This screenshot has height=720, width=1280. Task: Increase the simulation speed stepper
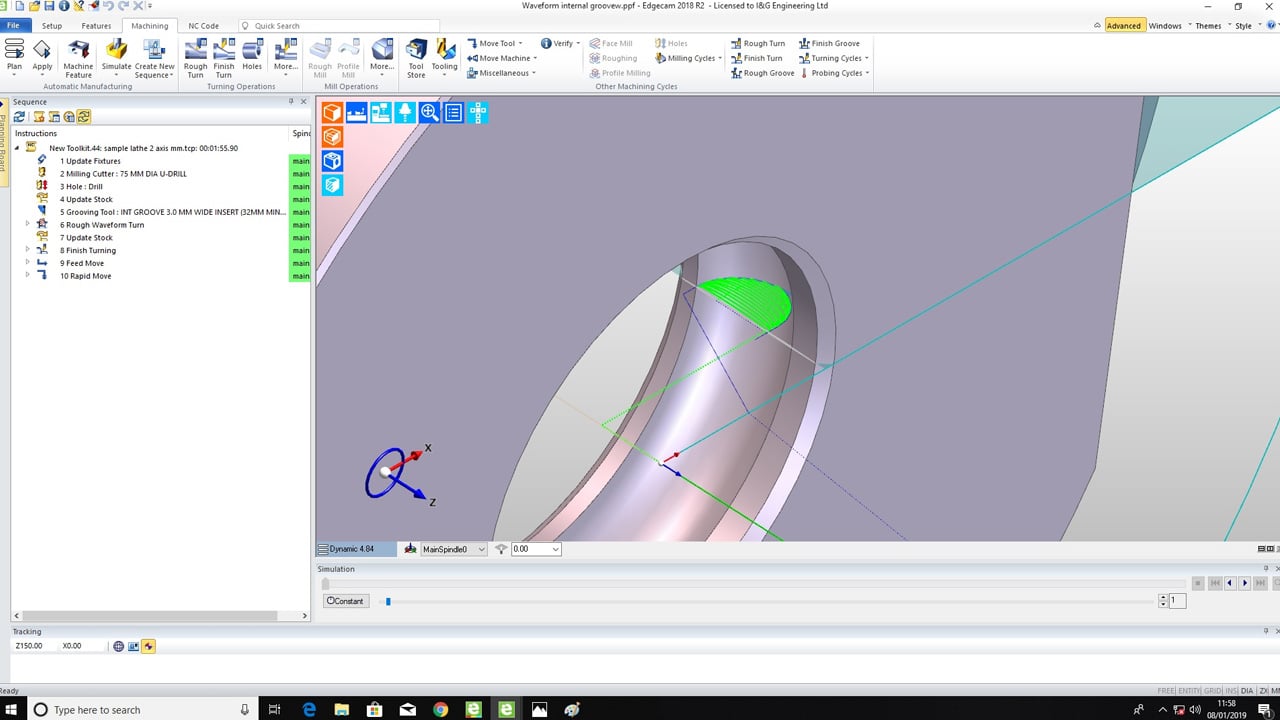point(1163,598)
